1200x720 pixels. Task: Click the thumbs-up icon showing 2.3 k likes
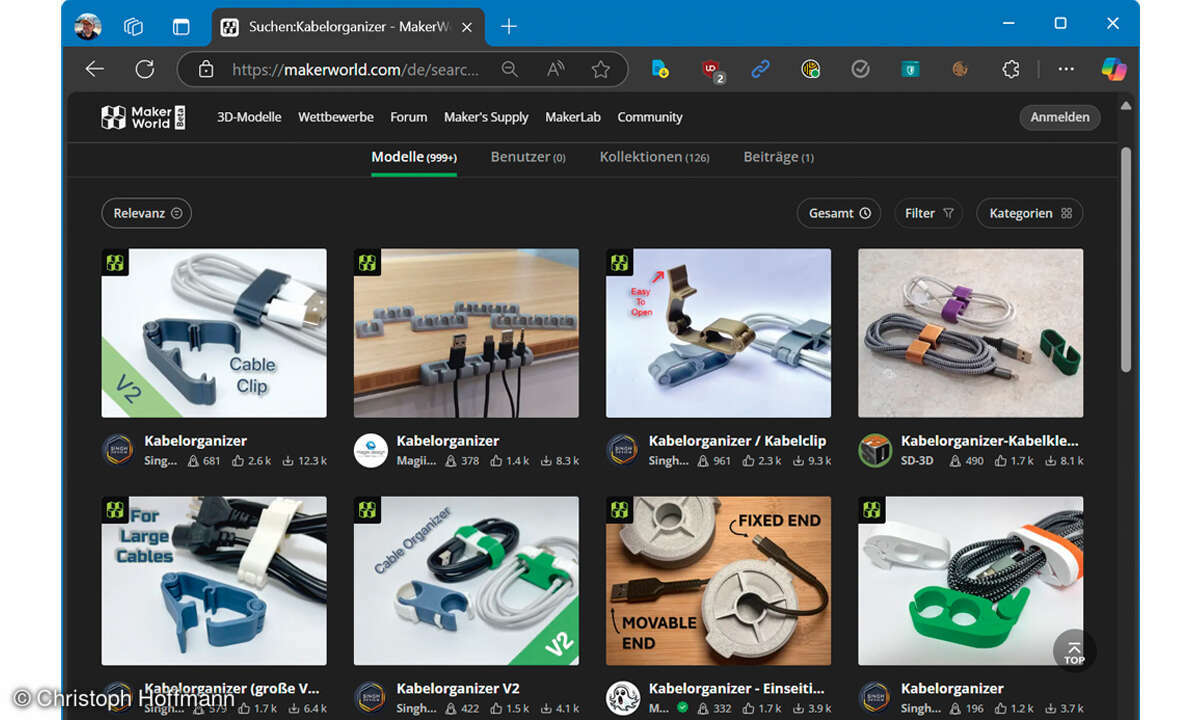tap(748, 461)
